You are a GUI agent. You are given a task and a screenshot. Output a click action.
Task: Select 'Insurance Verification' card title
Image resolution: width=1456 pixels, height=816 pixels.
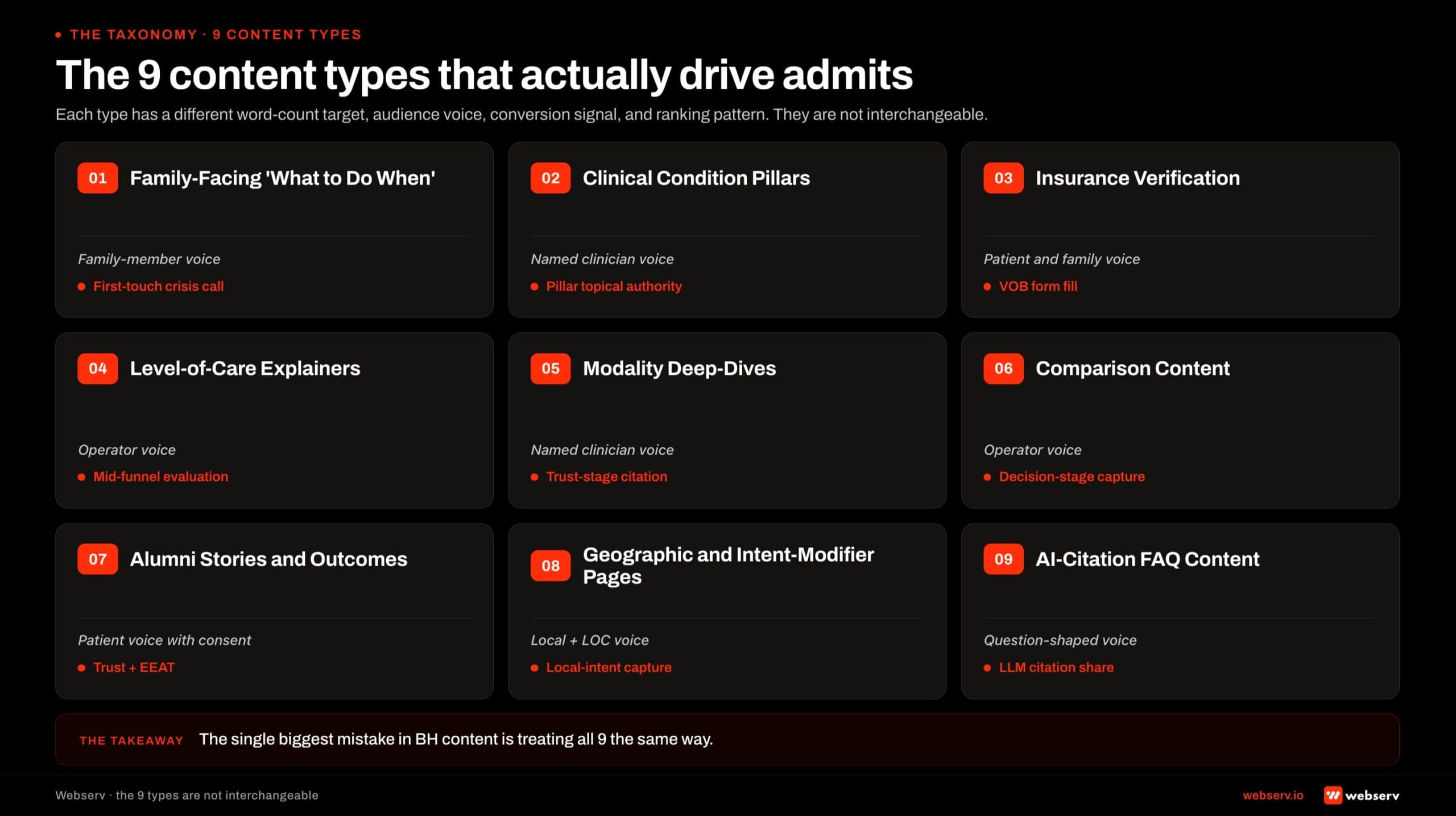click(1137, 178)
